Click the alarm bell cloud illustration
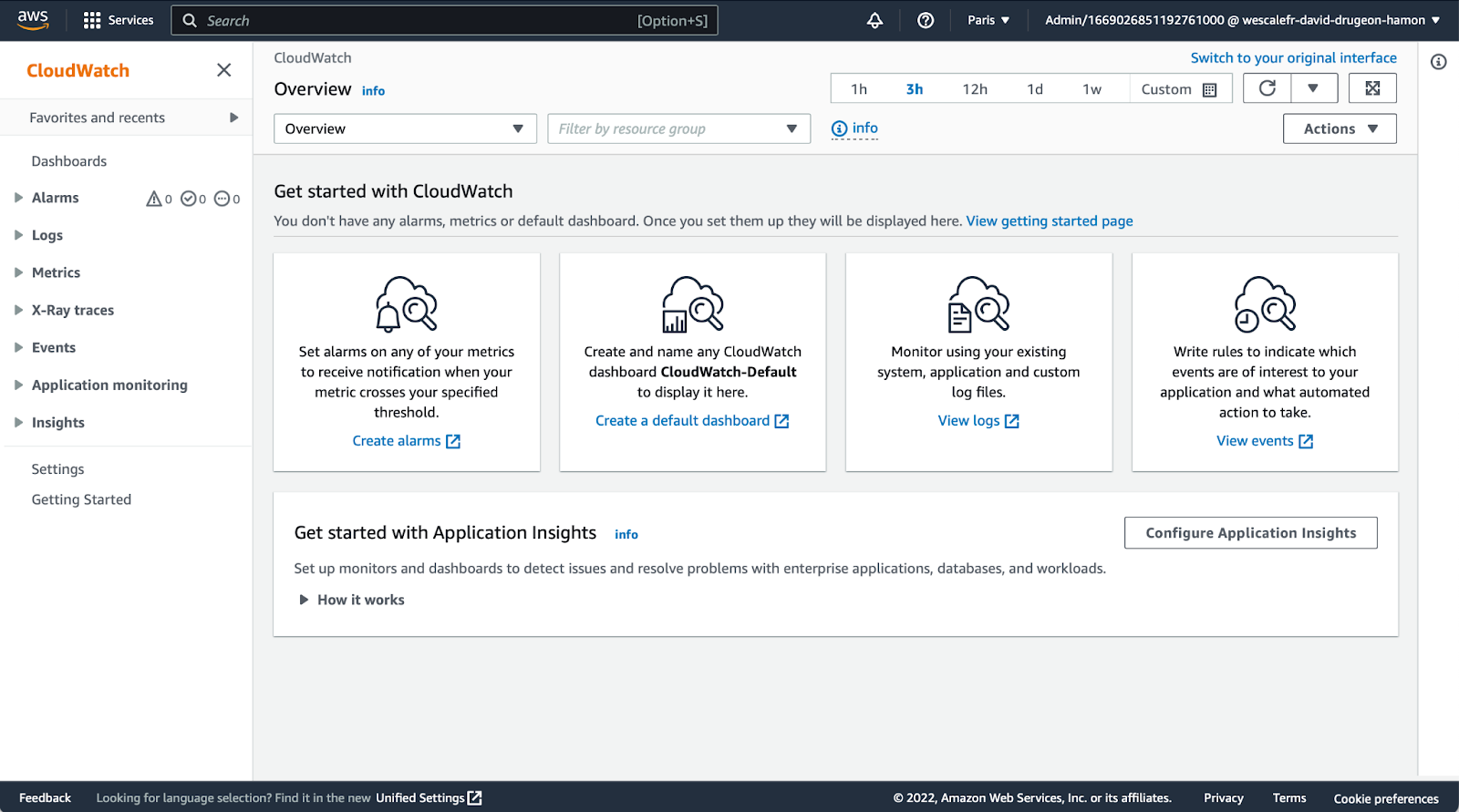 point(407,304)
